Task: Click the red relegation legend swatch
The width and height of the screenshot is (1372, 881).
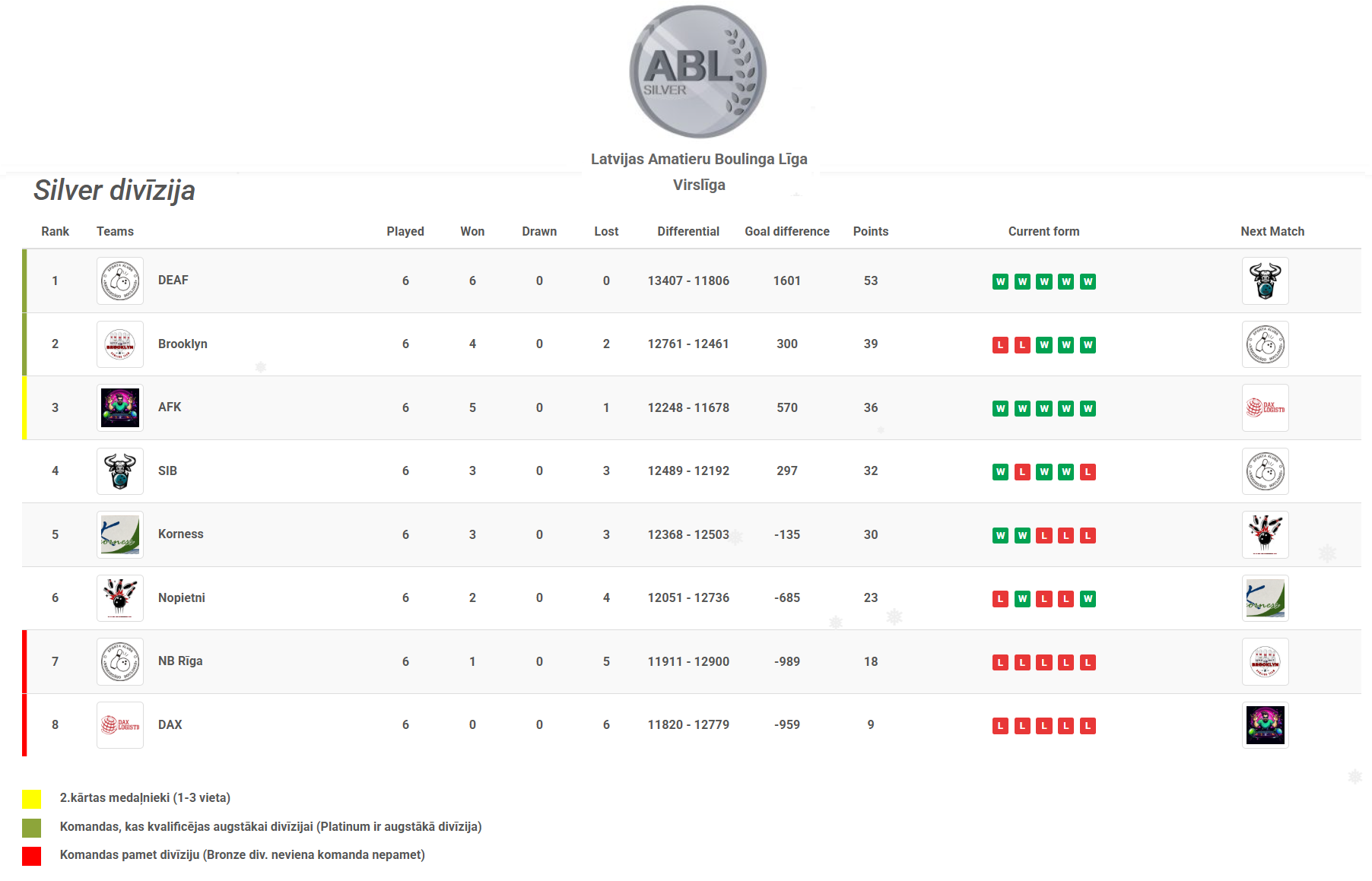Action: coord(31,856)
